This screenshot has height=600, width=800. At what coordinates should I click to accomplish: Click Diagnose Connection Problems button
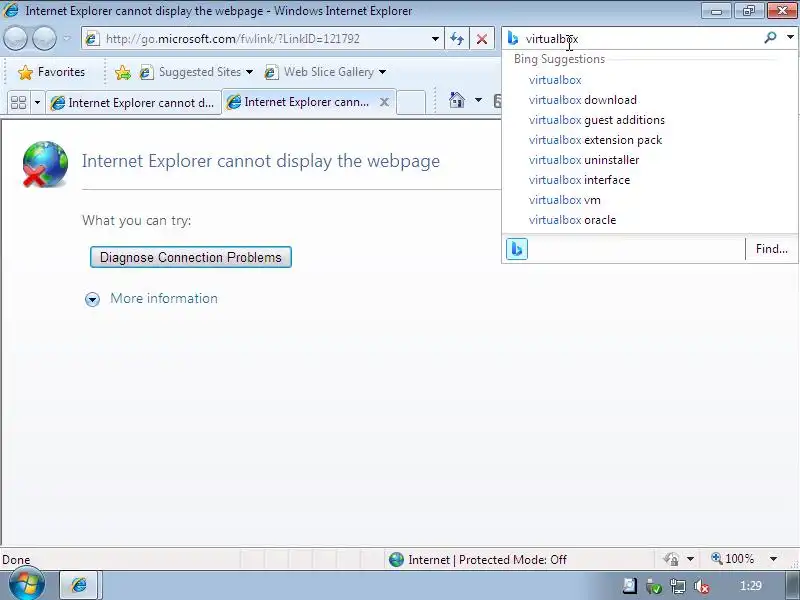[x=191, y=257]
